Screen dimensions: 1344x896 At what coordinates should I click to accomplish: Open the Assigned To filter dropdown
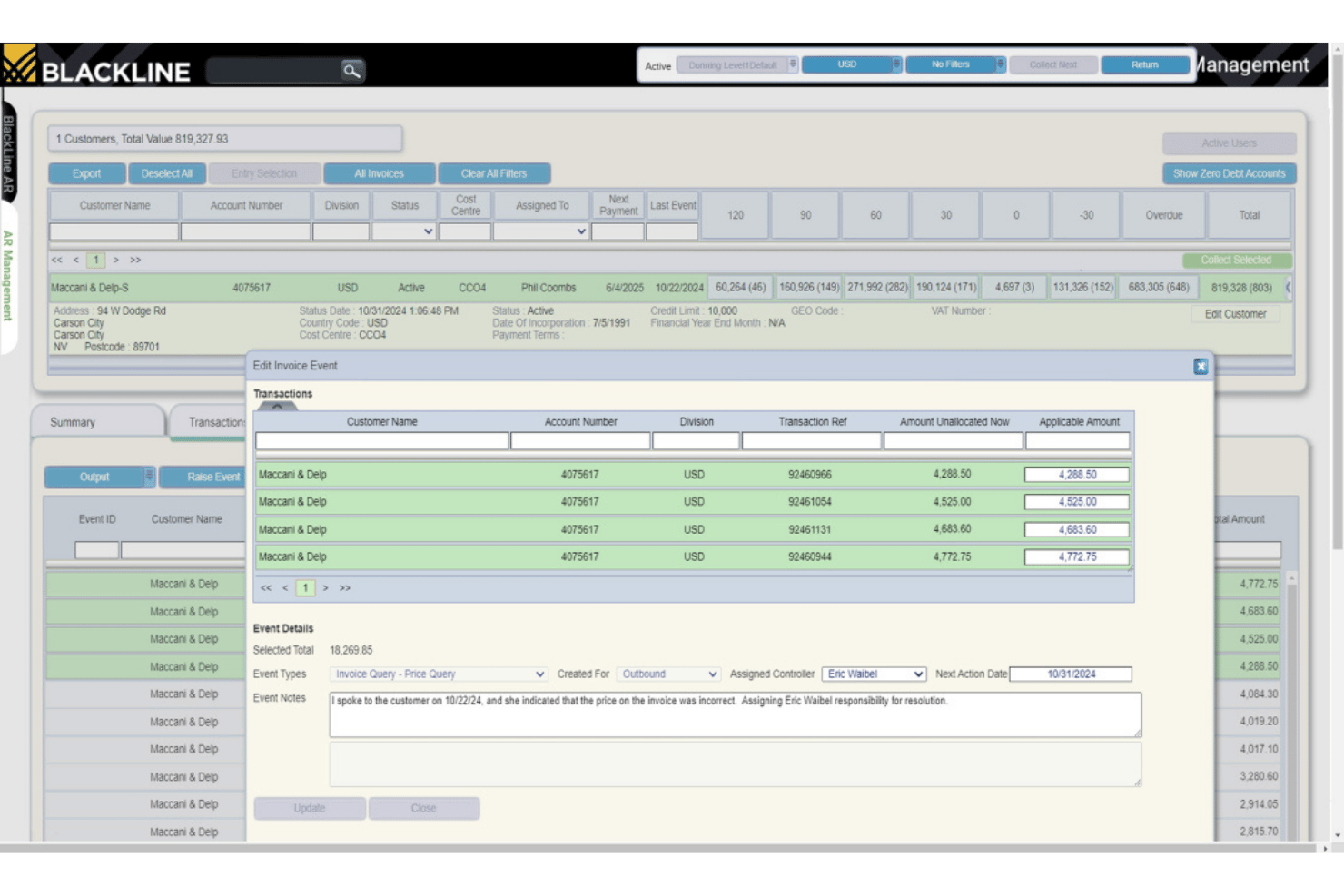541,231
